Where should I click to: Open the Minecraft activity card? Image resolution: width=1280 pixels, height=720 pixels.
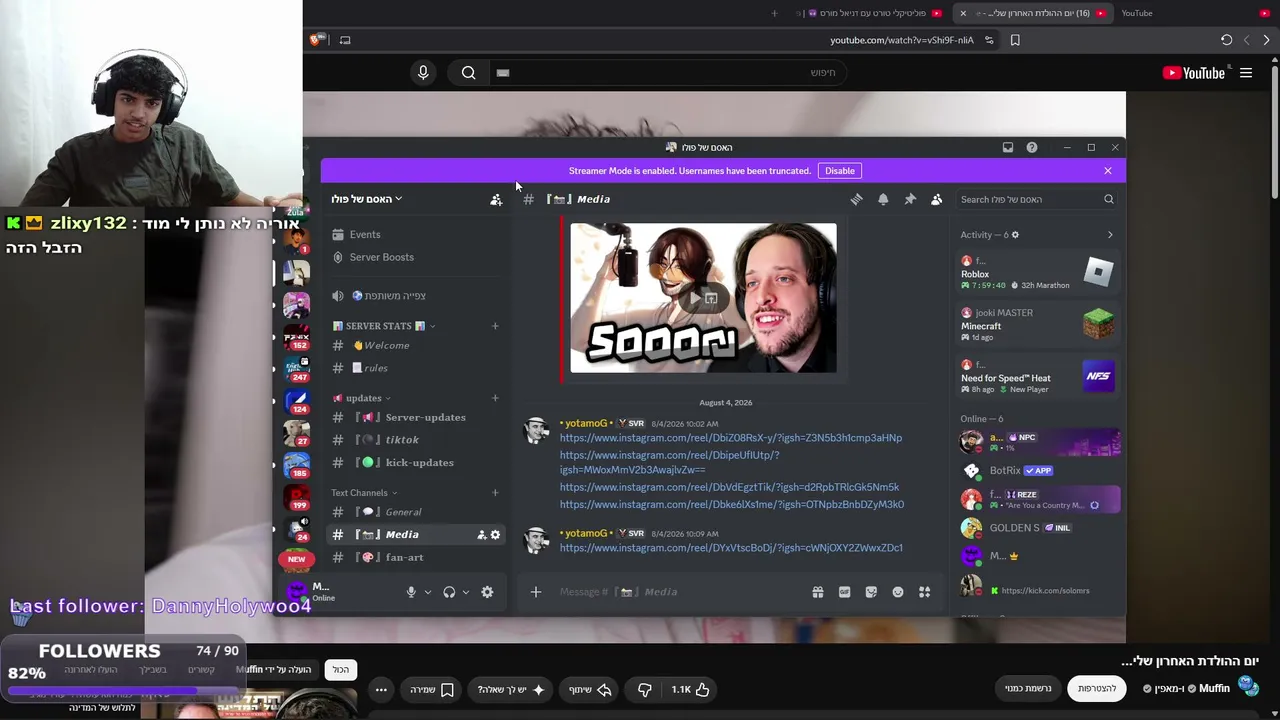click(1038, 324)
